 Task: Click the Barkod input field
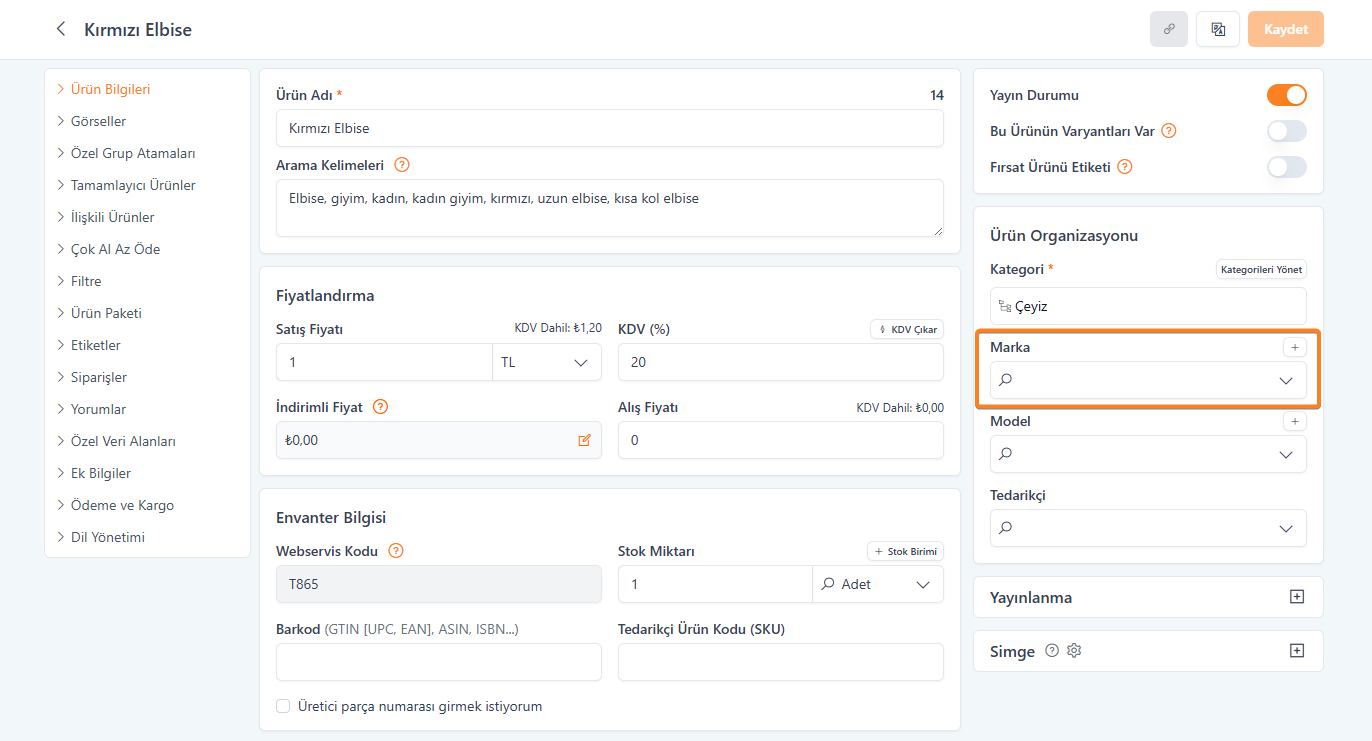tap(438, 662)
